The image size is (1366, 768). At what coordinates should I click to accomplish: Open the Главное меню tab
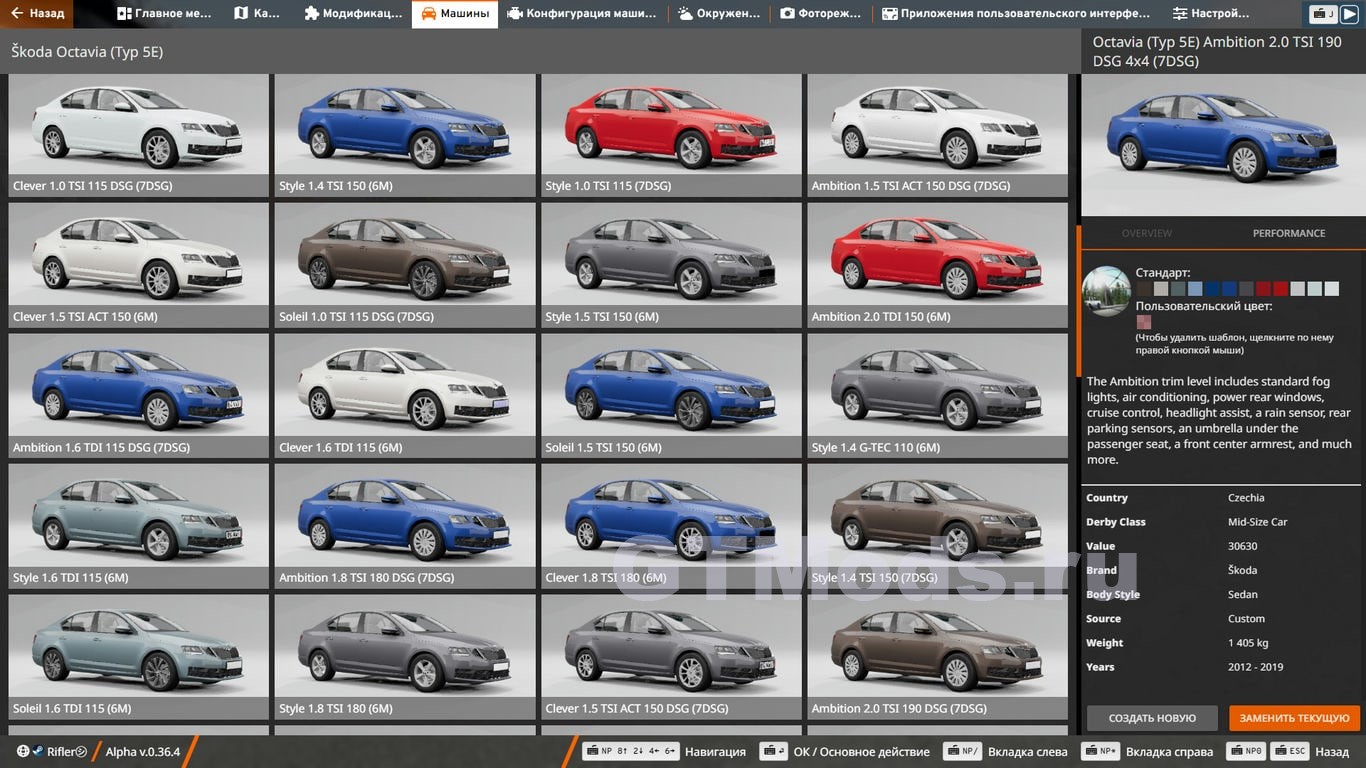point(165,14)
